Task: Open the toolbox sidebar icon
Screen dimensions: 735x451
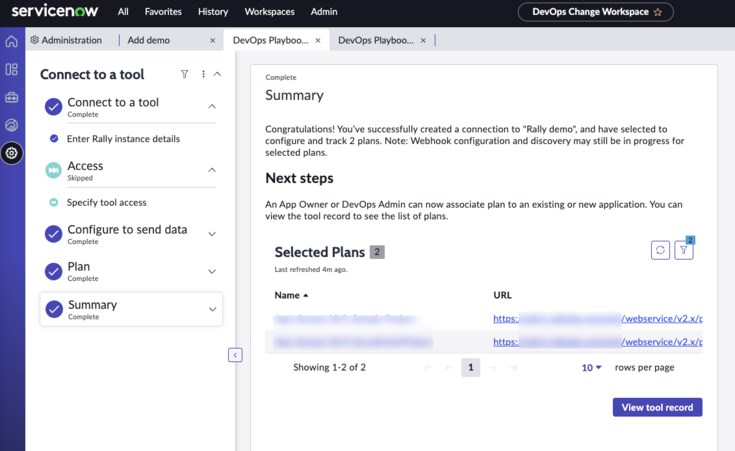Action: [x=12, y=98]
